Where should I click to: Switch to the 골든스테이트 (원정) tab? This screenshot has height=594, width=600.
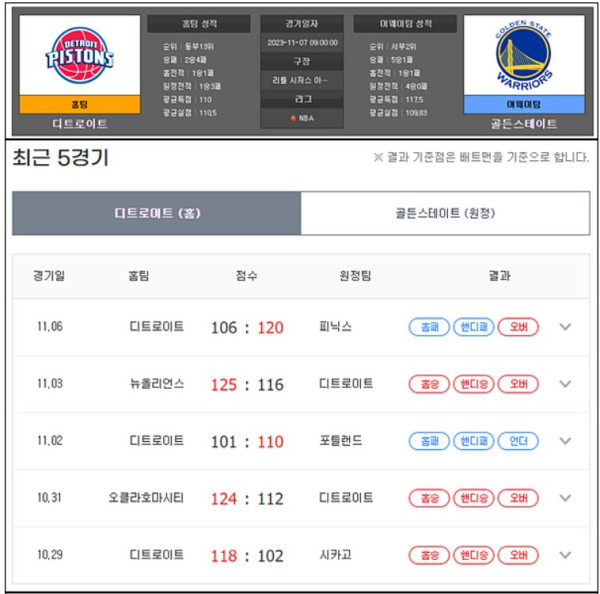click(445, 213)
